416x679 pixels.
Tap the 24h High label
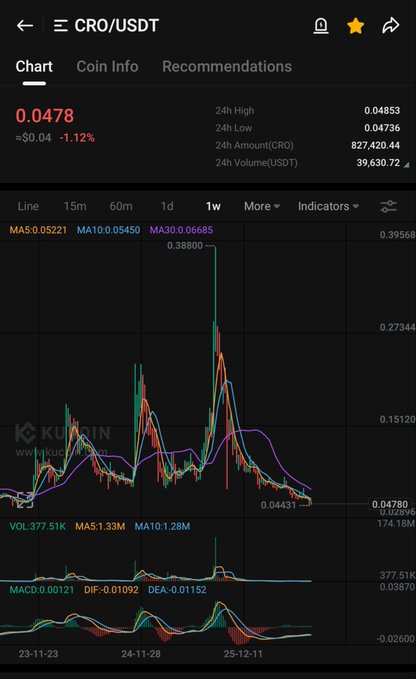(235, 110)
